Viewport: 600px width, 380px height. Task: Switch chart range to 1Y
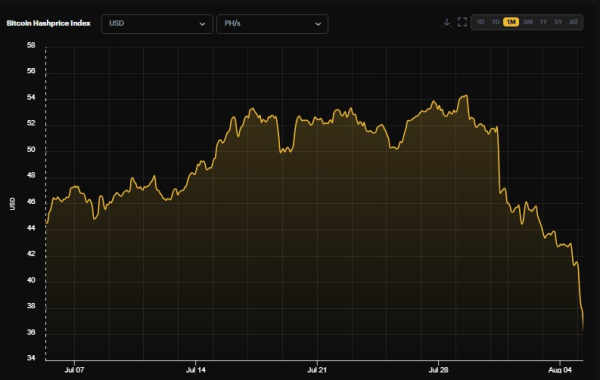(x=543, y=22)
